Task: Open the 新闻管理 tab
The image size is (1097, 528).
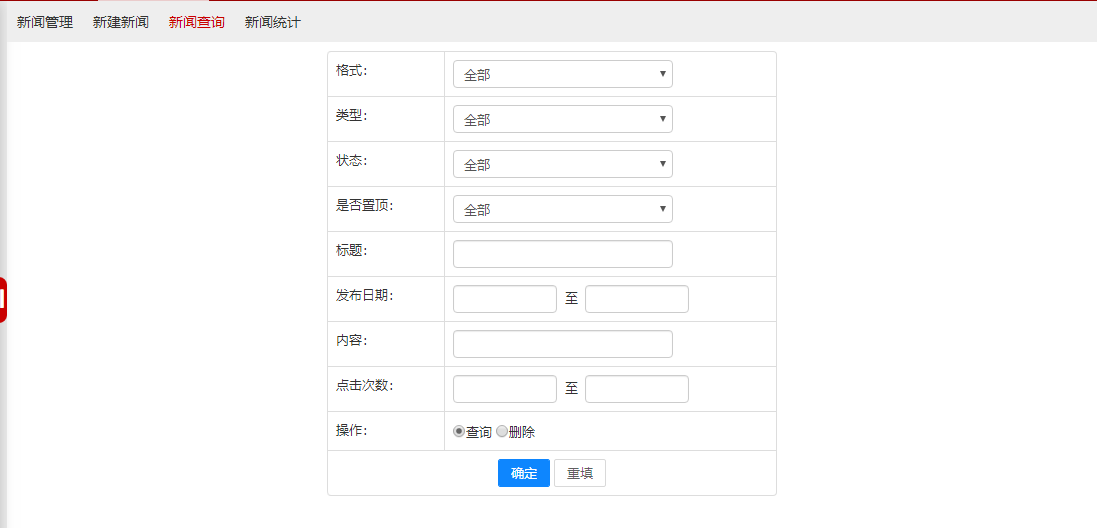Action: pos(45,22)
